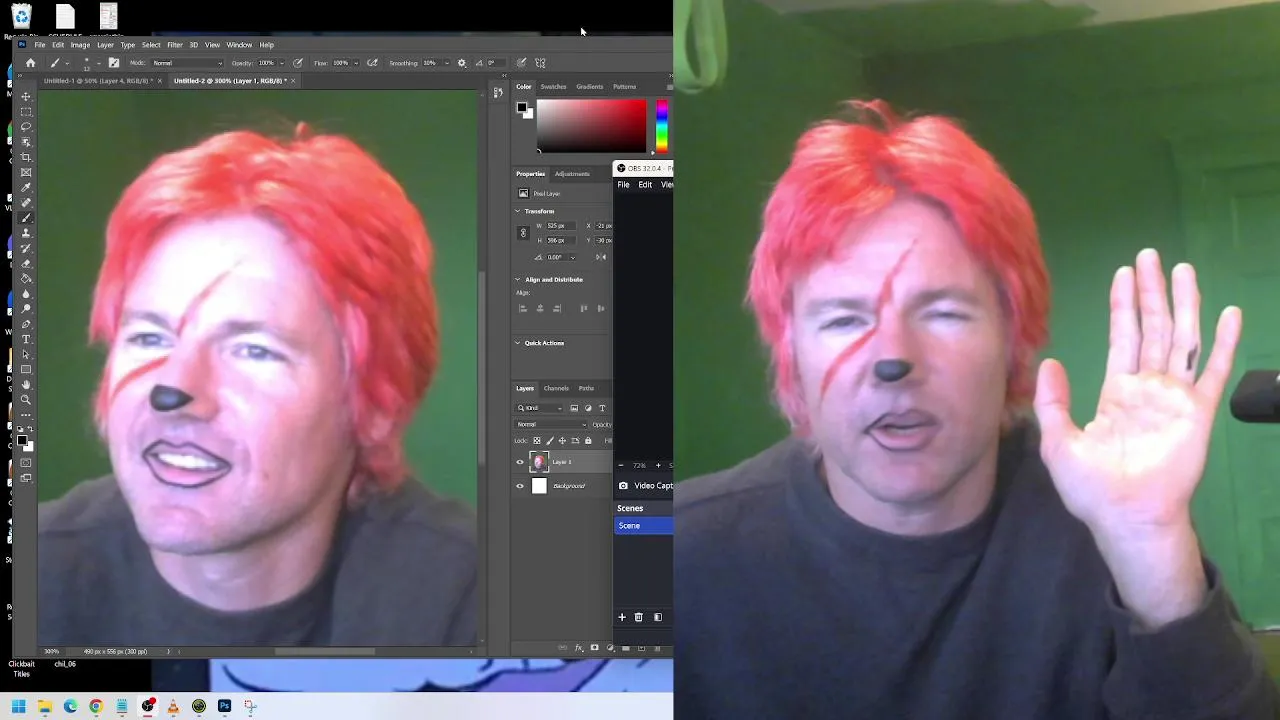Viewport: 1280px width, 720px height.
Task: Collapse the Quick Actions section
Action: point(518,343)
